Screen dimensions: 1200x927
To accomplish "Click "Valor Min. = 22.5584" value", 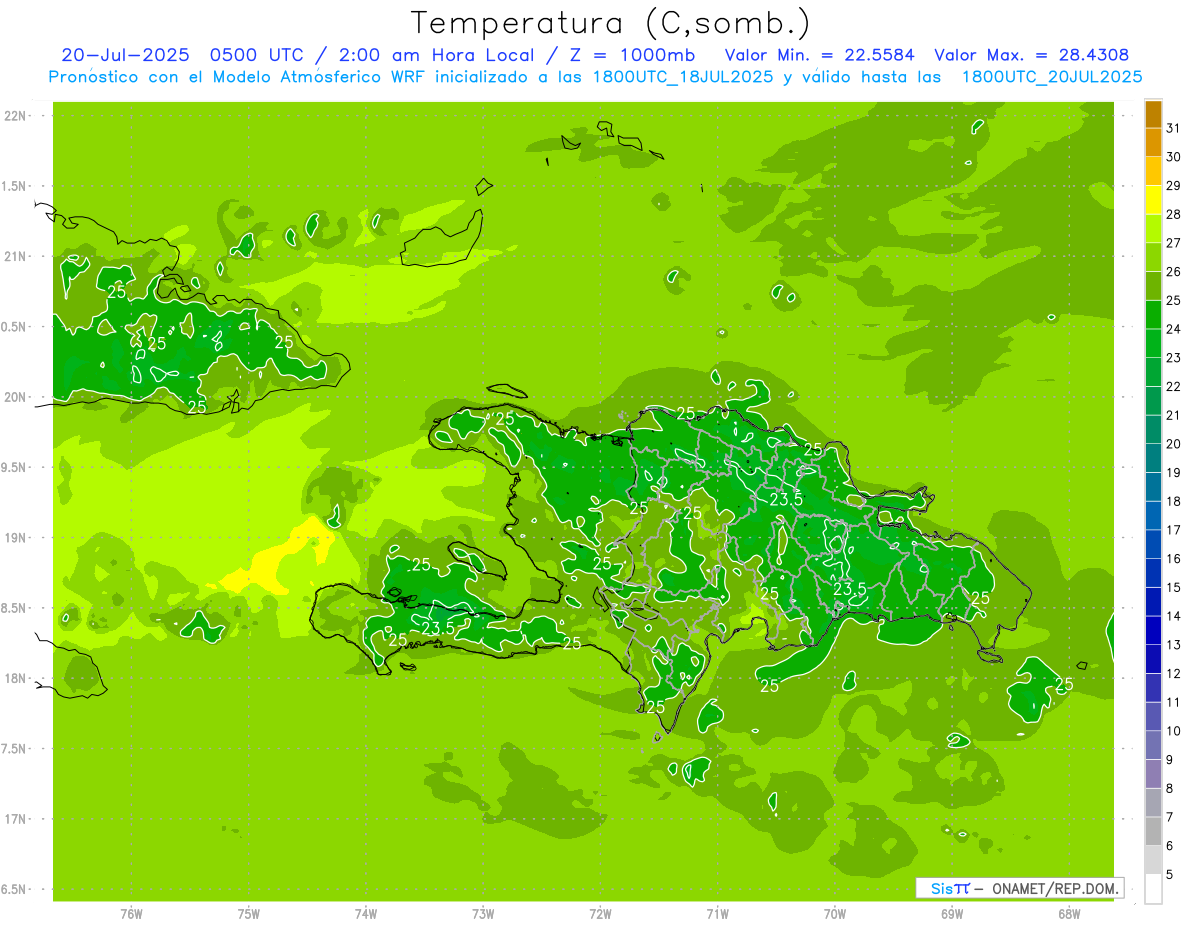I will tap(819, 55).
